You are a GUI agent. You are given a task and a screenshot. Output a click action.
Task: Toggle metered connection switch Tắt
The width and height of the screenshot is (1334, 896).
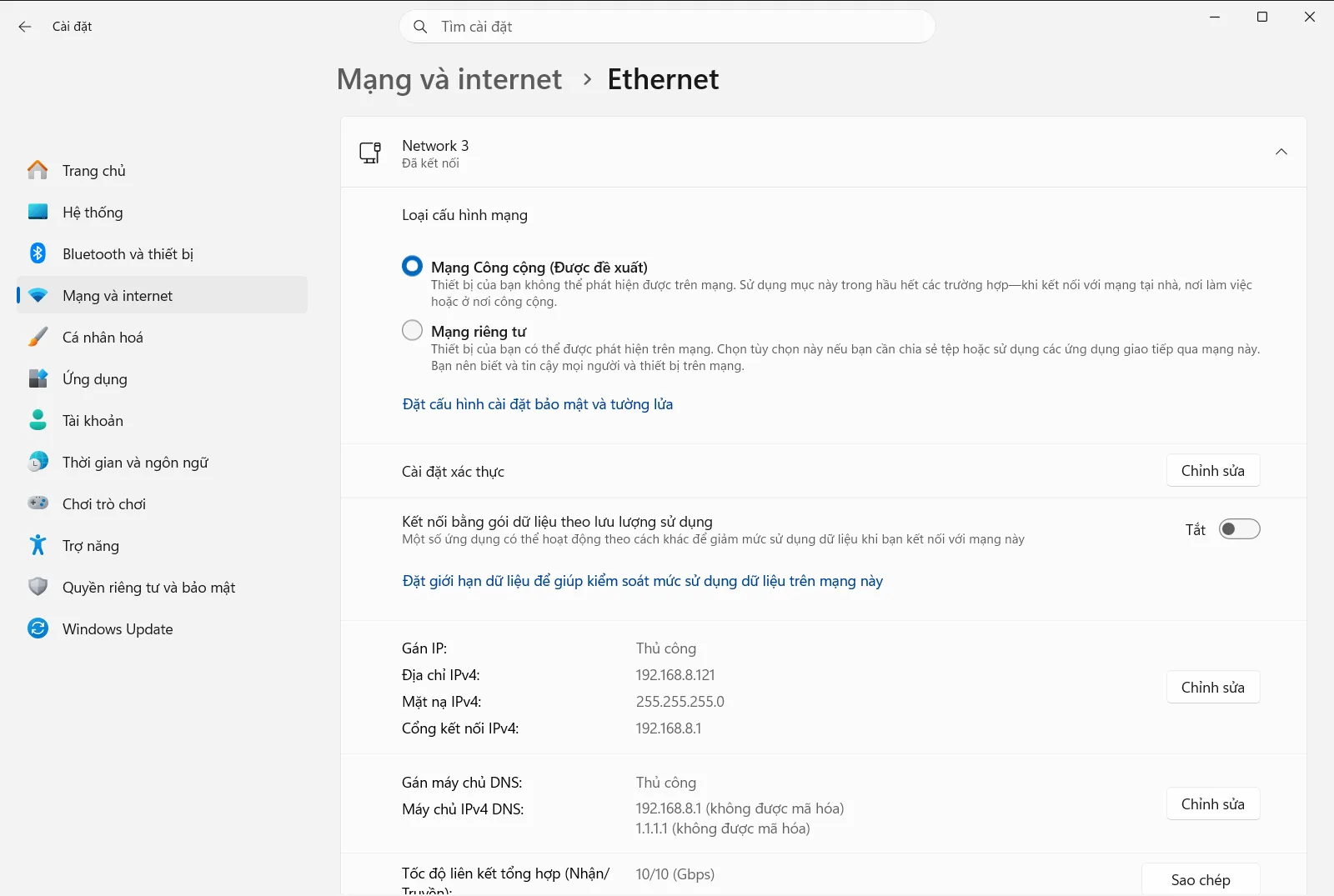(1239, 529)
